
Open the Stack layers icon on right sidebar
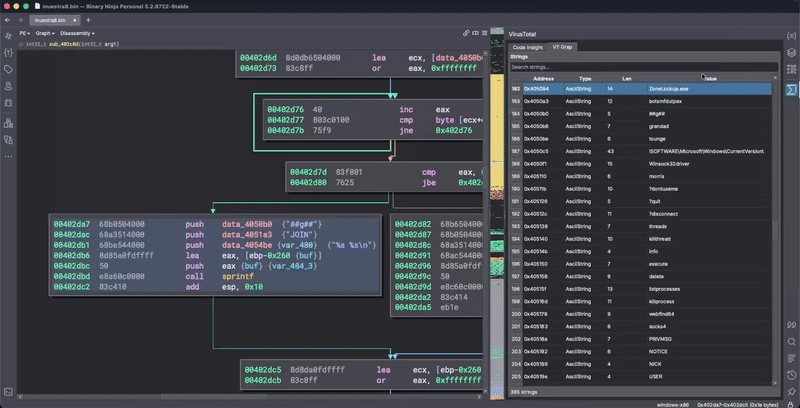point(791,51)
